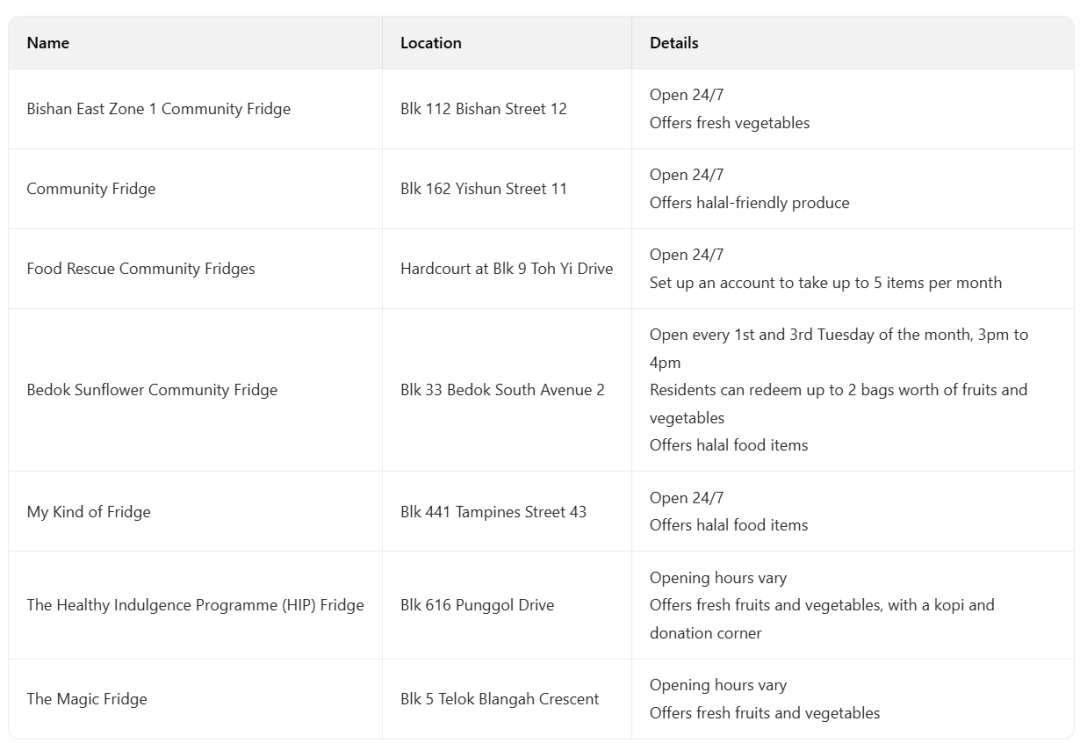Viewport: 1080px width, 743px height.
Task: Select Bishan East Zone 1 Community Fridge
Action: [158, 109]
